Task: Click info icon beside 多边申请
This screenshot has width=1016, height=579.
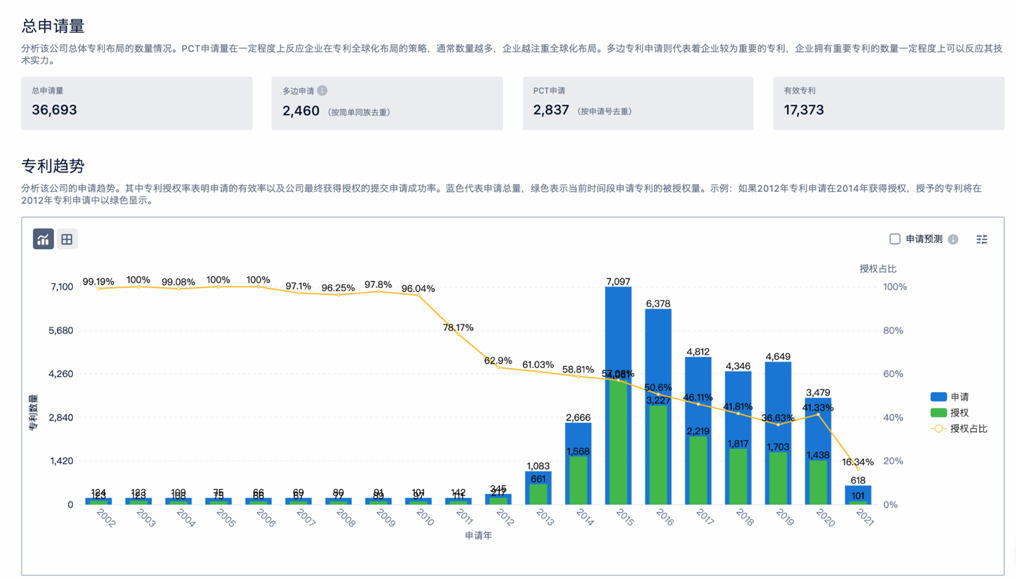Action: [322, 91]
